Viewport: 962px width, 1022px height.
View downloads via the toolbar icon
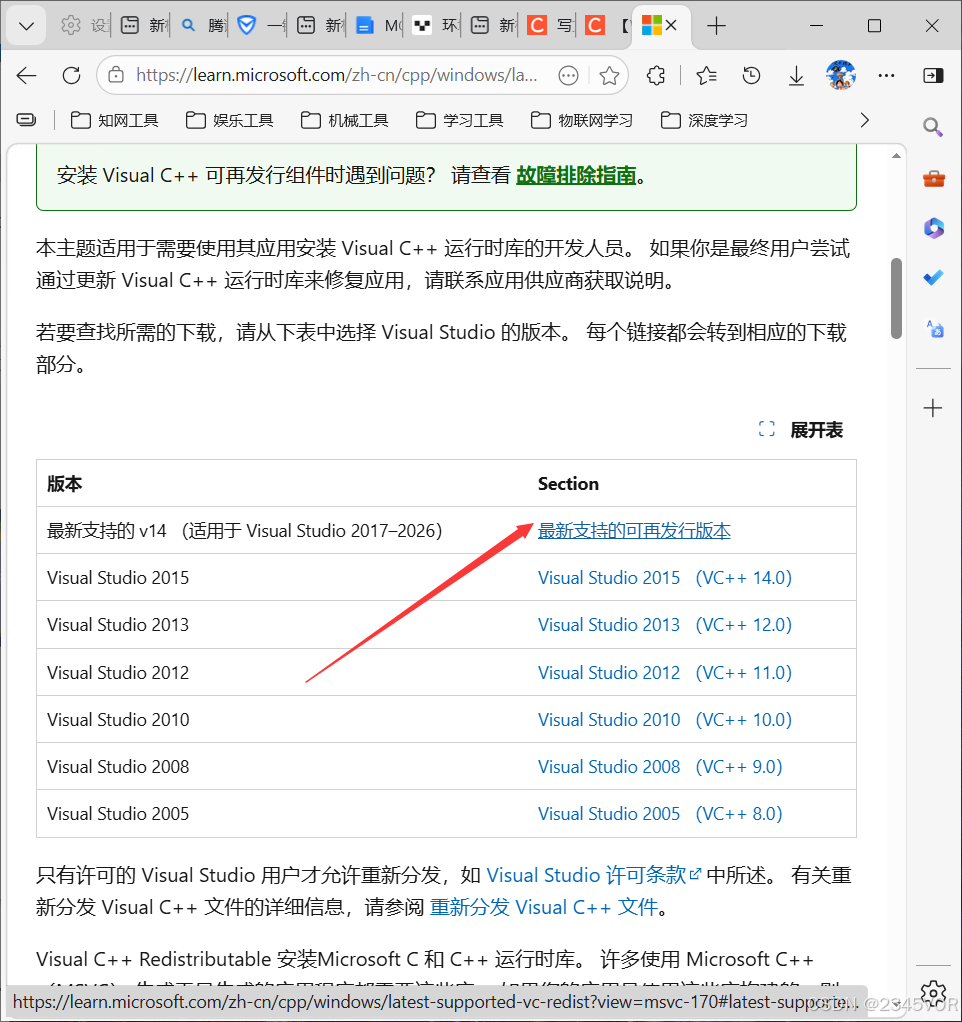click(x=796, y=75)
